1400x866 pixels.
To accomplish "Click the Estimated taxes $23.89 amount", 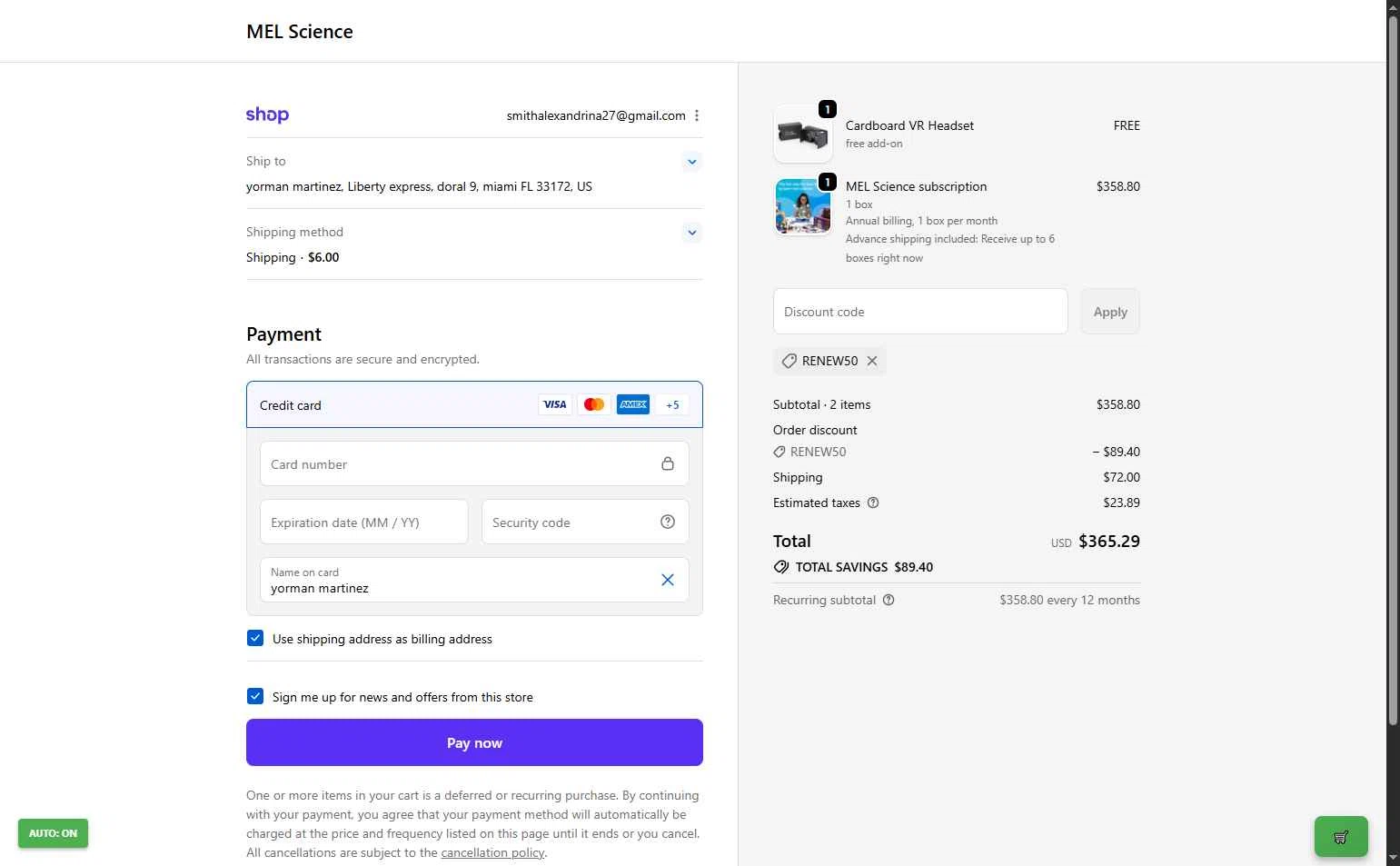I will pyautogui.click(x=1121, y=503).
